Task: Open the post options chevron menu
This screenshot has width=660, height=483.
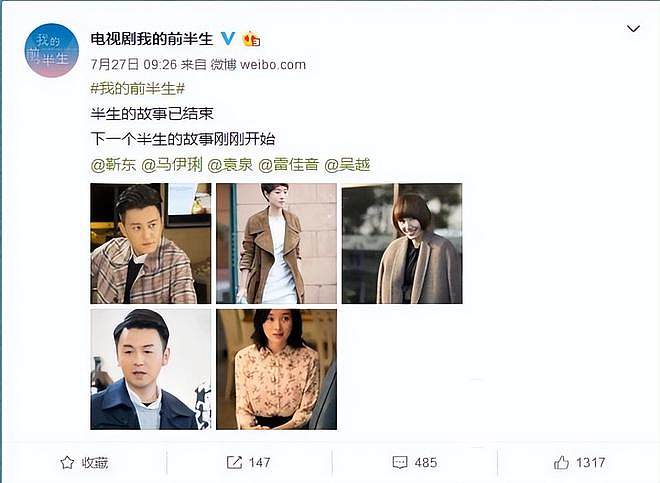Action: click(x=633, y=29)
